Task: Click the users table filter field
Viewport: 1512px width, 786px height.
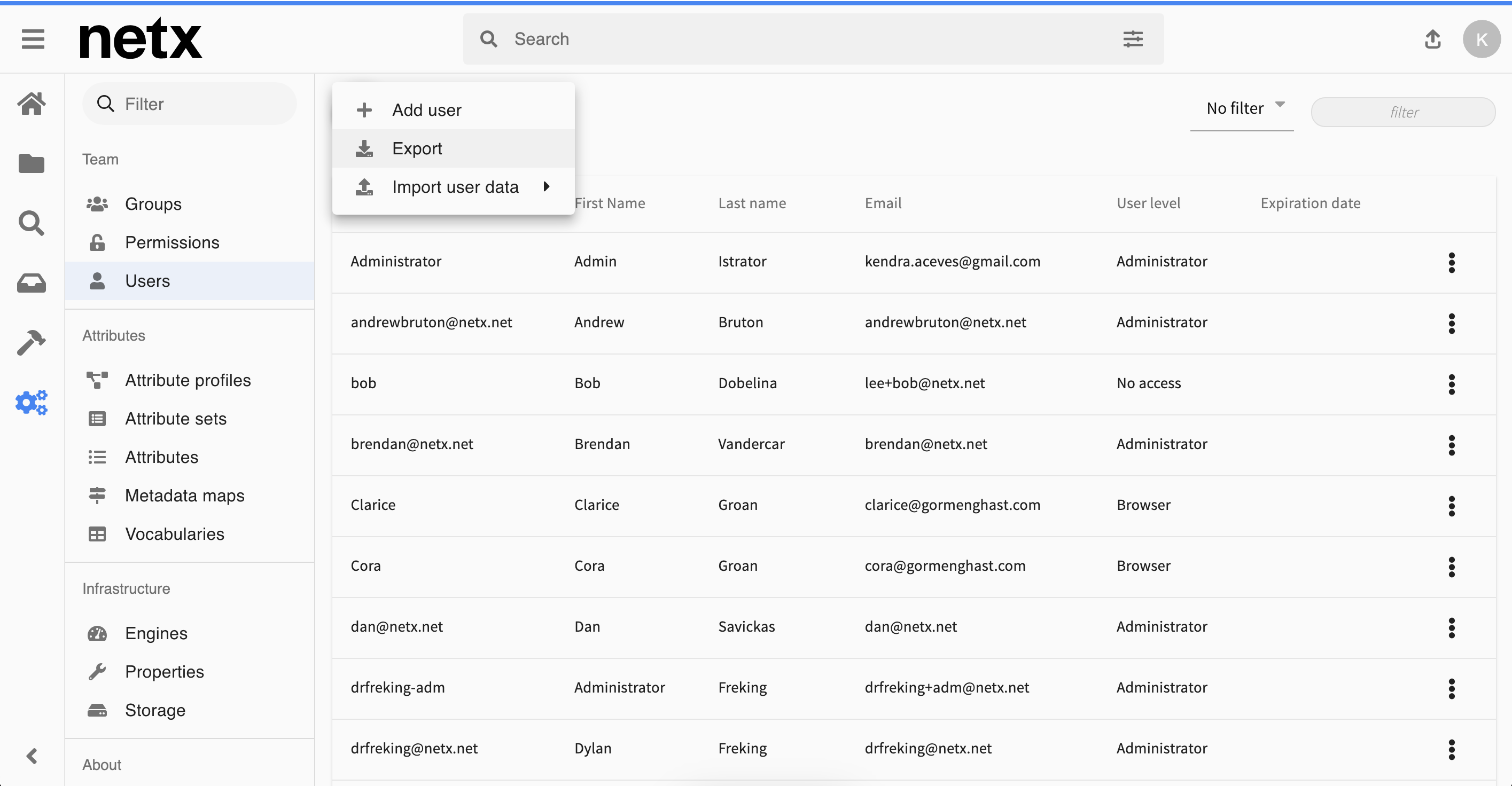Action: [1404, 112]
